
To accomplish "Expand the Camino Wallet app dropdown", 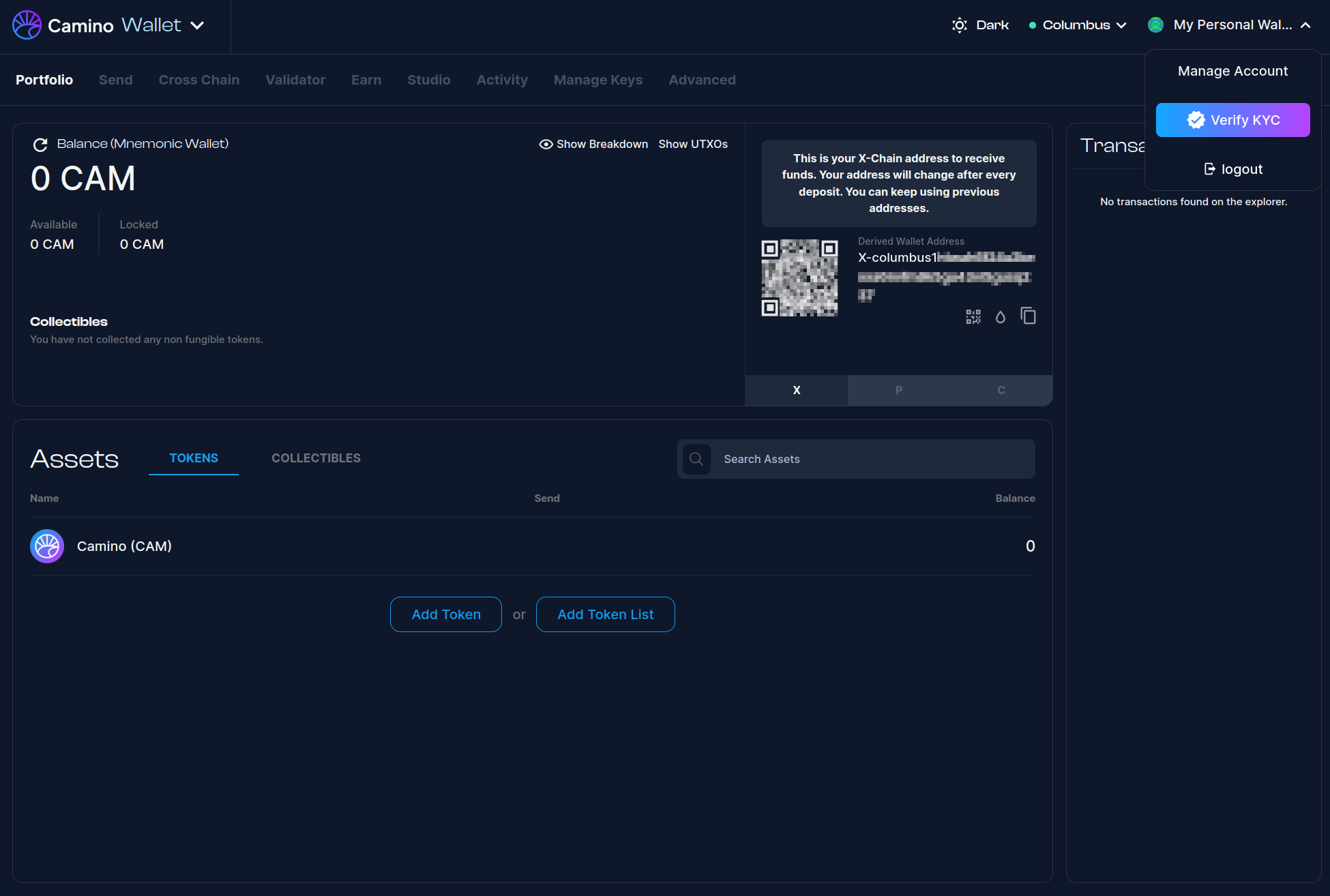I will [x=197, y=25].
